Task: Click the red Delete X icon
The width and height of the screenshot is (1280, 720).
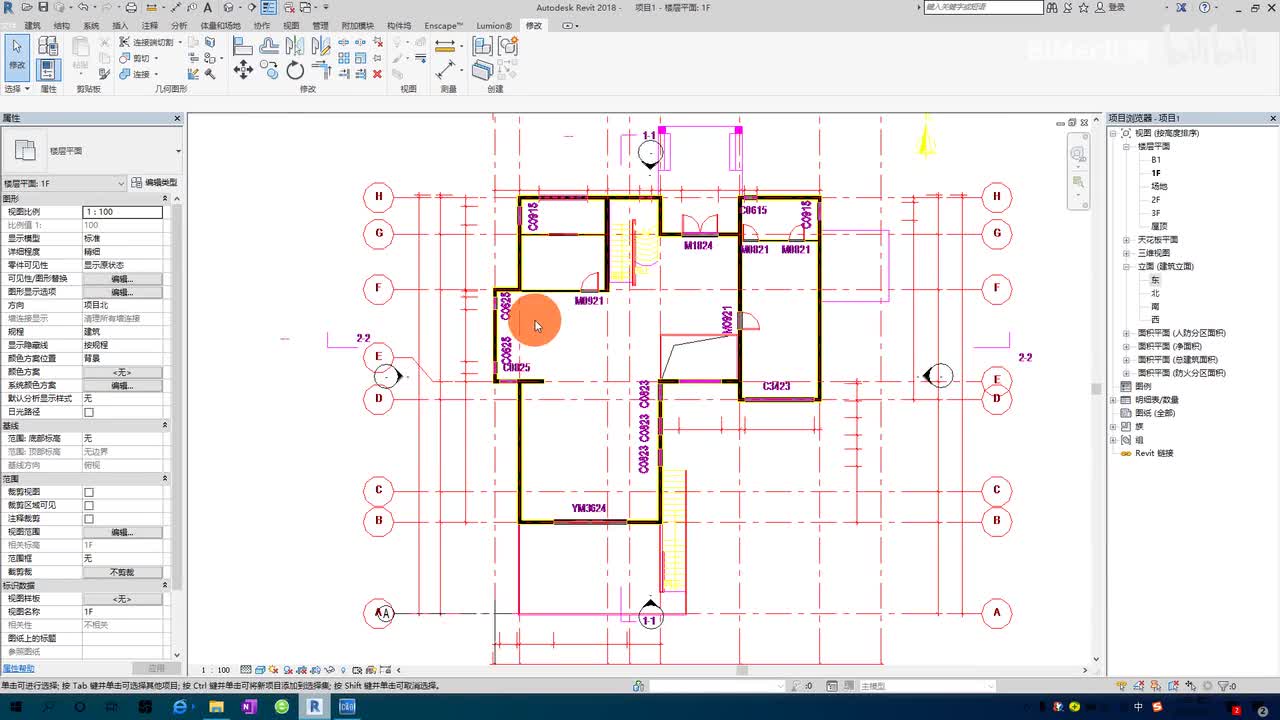Action: coord(377,74)
